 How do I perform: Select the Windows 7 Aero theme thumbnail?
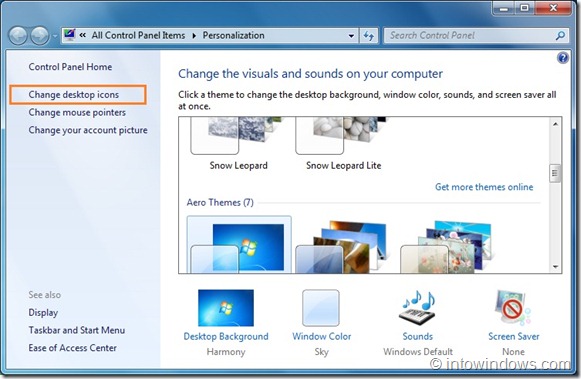click(x=239, y=245)
